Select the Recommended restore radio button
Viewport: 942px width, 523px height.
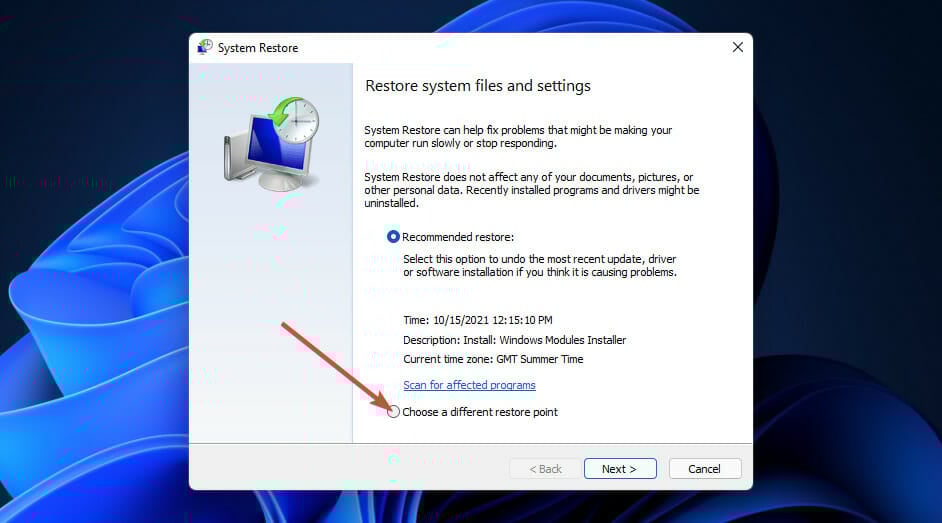coord(393,237)
